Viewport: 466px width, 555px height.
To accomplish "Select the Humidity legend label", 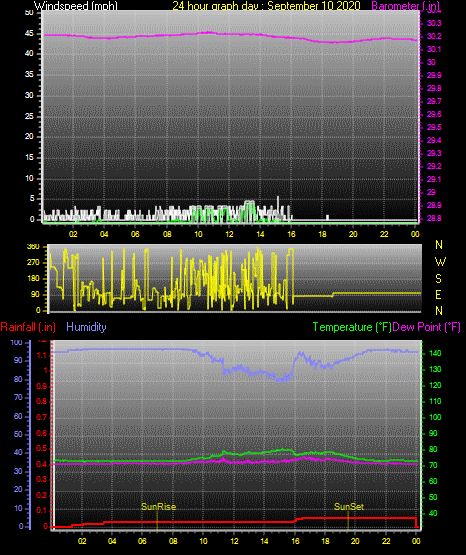I will [x=86, y=327].
